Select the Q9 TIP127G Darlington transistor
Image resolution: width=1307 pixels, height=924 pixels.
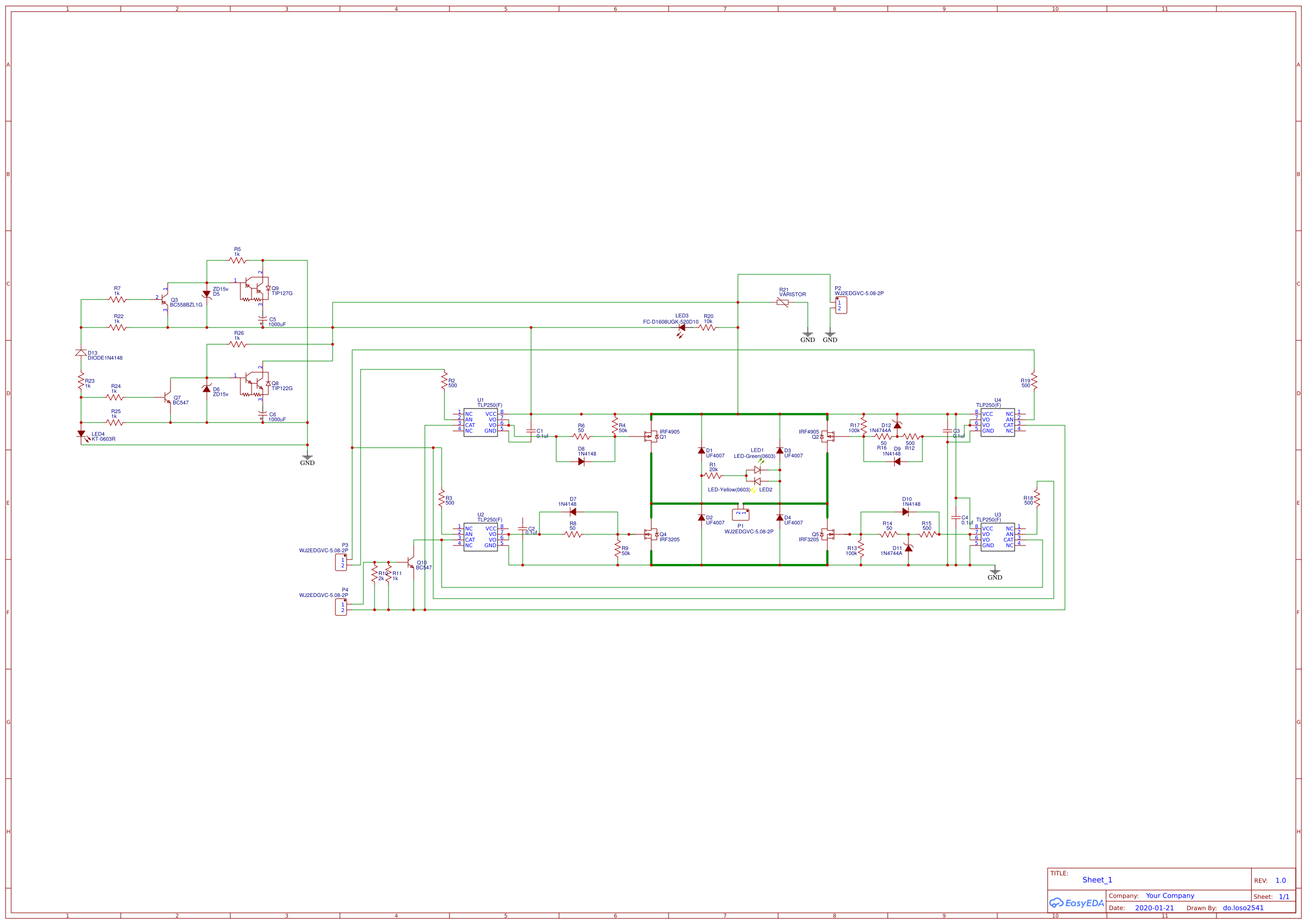(254, 288)
